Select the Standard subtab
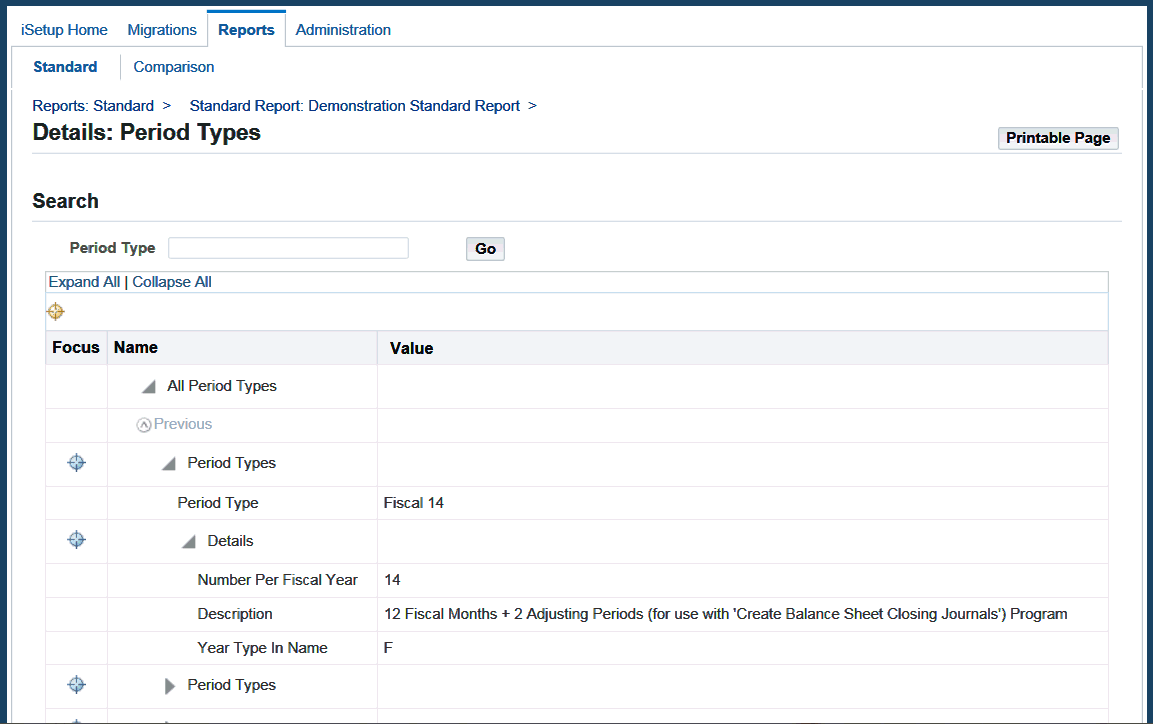This screenshot has height=724, width=1153. [65, 67]
